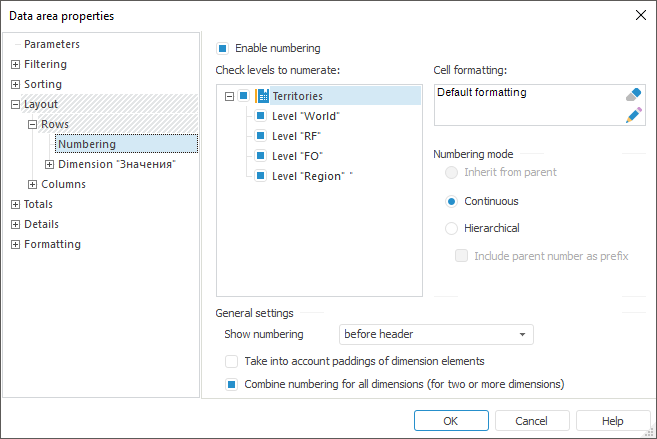Toggle the Enable numbering checkbox
657x439 pixels.
point(223,48)
